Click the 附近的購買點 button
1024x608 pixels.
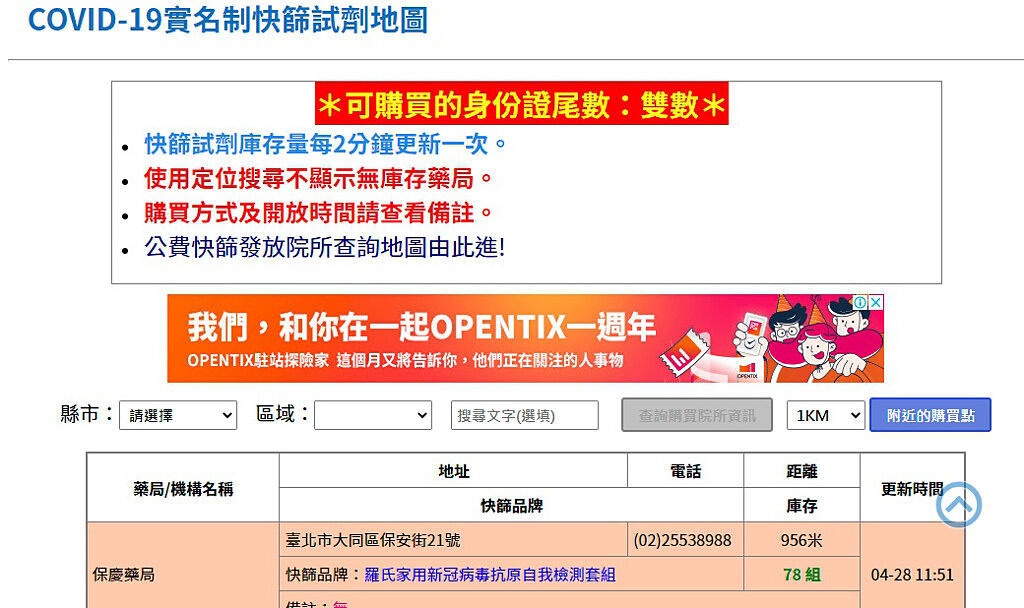pyautogui.click(x=930, y=415)
